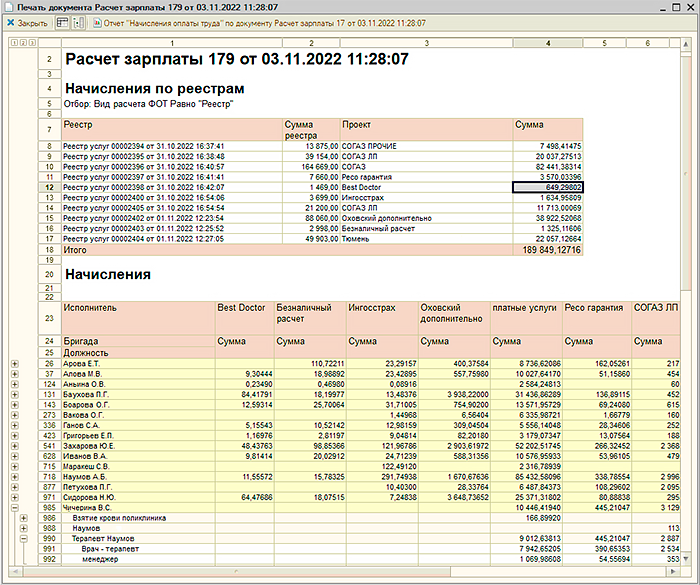Expand the Взятие крови поликлиника subgroup
This screenshot has width=700, height=585.
22,518
